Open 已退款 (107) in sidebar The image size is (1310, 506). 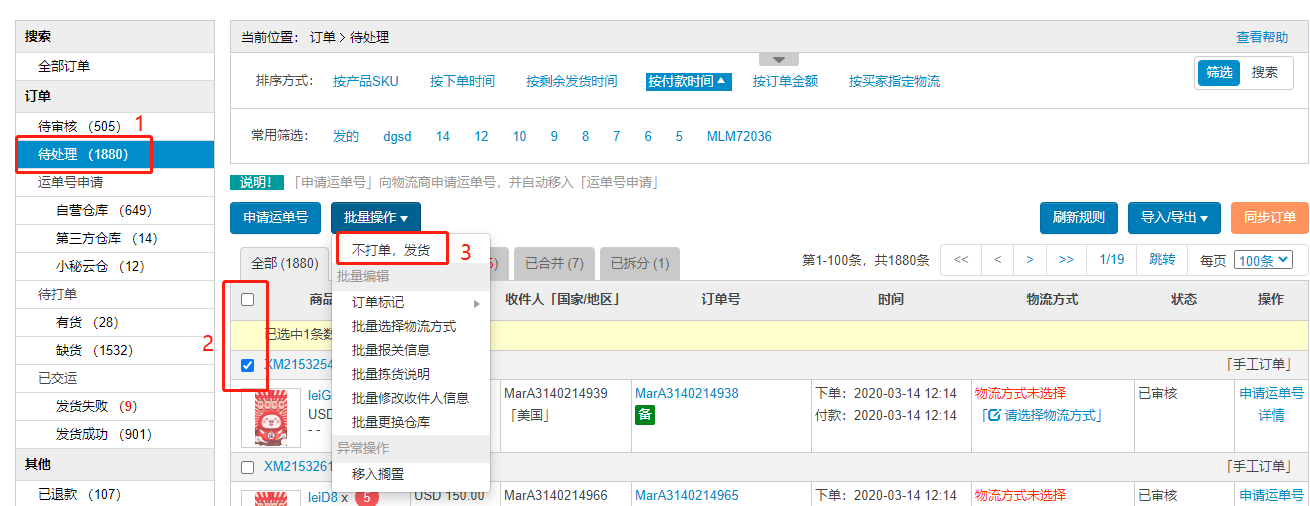115,493
